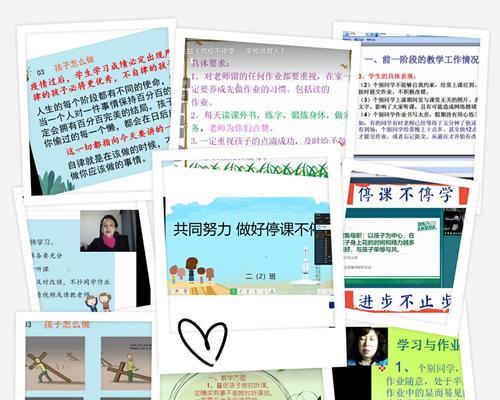The width and height of the screenshot is (500, 400).
Task: Click the 二(2)班 class label
Action: (260, 276)
